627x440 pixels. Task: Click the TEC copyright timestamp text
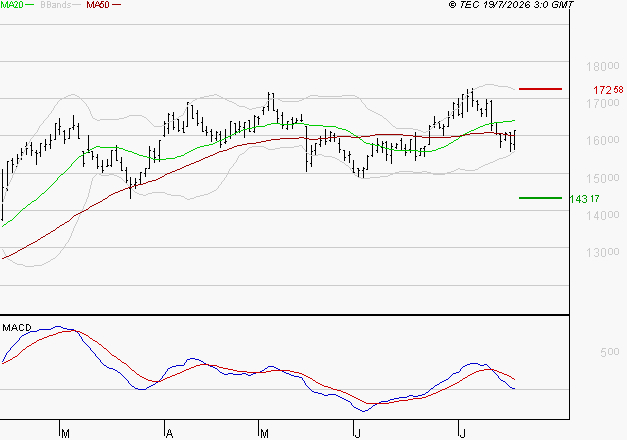(511, 5)
